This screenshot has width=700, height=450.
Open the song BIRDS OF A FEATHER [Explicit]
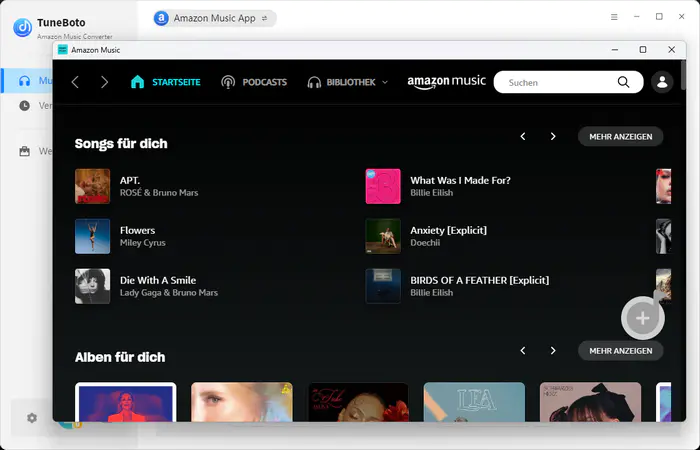coord(480,280)
